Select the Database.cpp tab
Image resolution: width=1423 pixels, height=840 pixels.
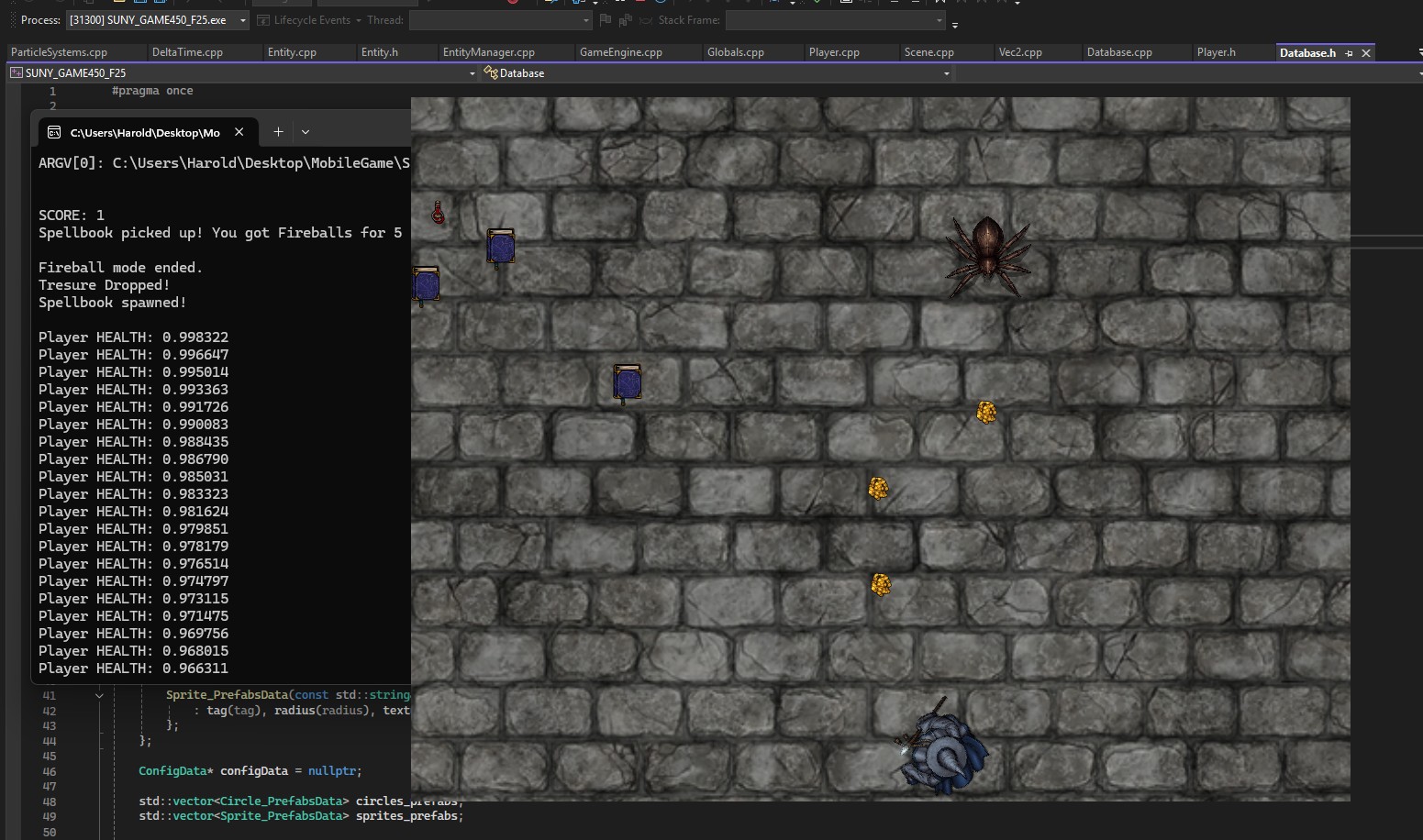pyautogui.click(x=1118, y=52)
